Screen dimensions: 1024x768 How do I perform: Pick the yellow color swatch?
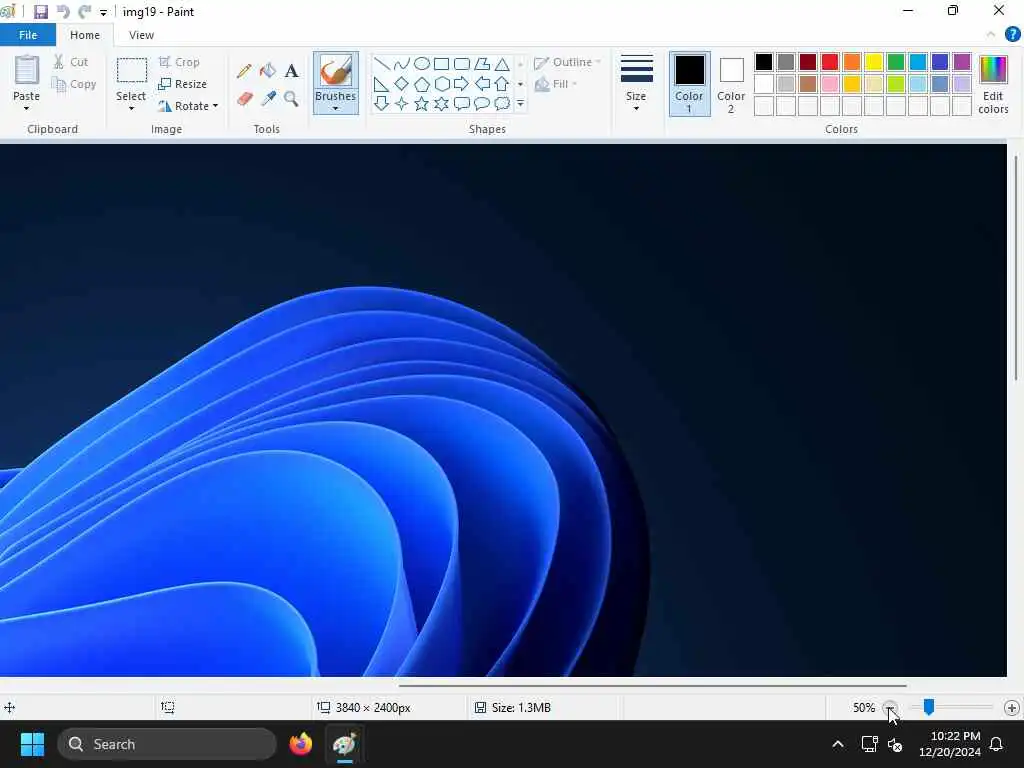(x=874, y=62)
